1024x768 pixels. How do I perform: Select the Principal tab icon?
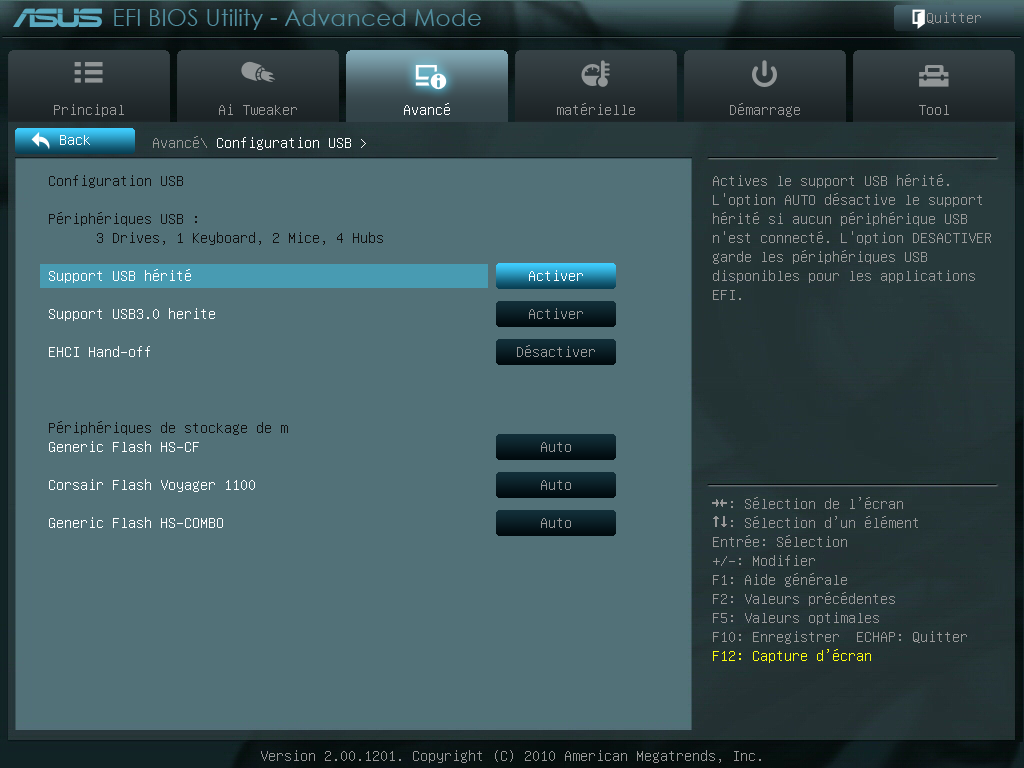[x=88, y=72]
